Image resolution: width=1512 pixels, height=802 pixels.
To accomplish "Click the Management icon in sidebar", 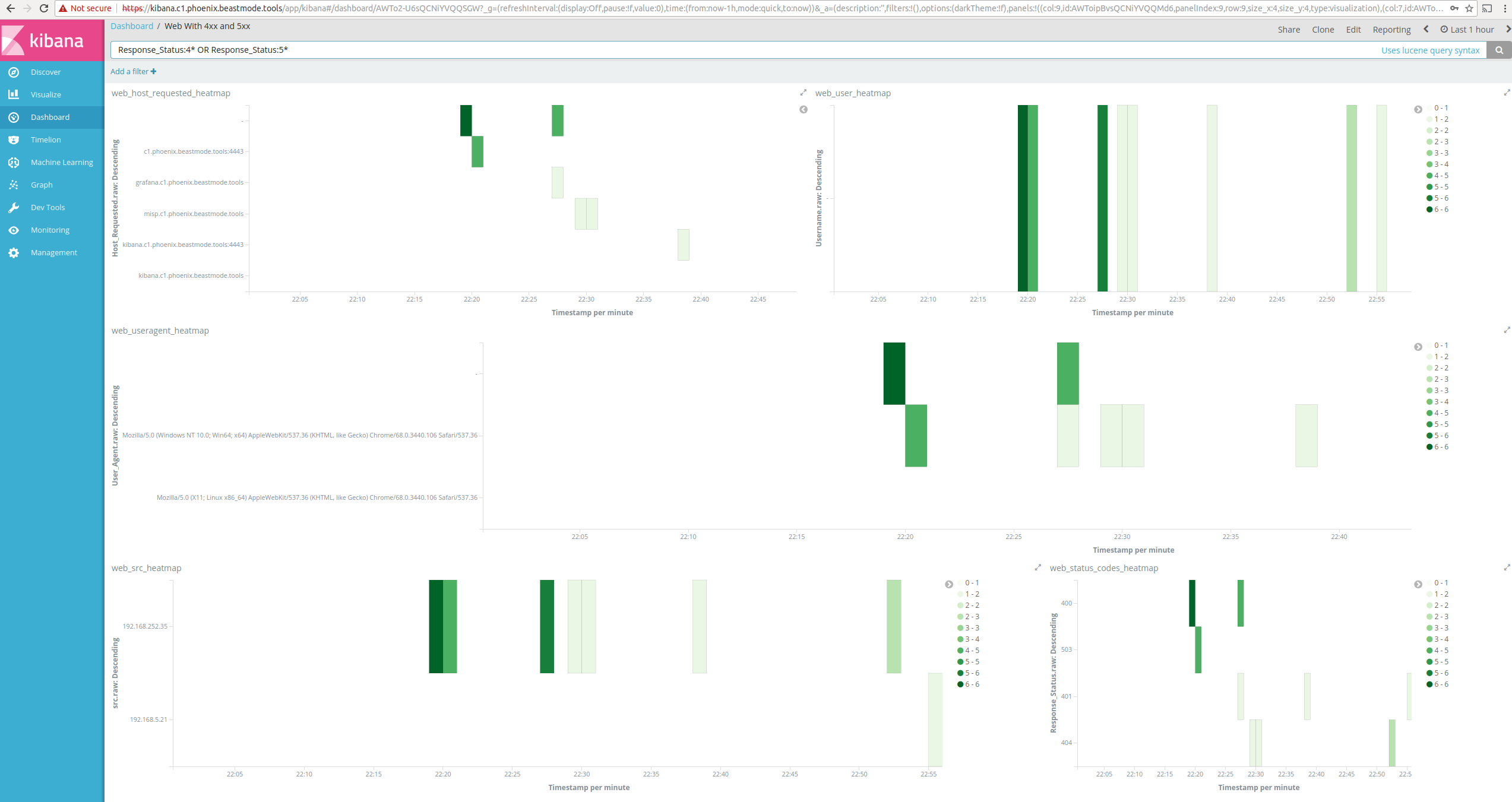I will coord(14,252).
